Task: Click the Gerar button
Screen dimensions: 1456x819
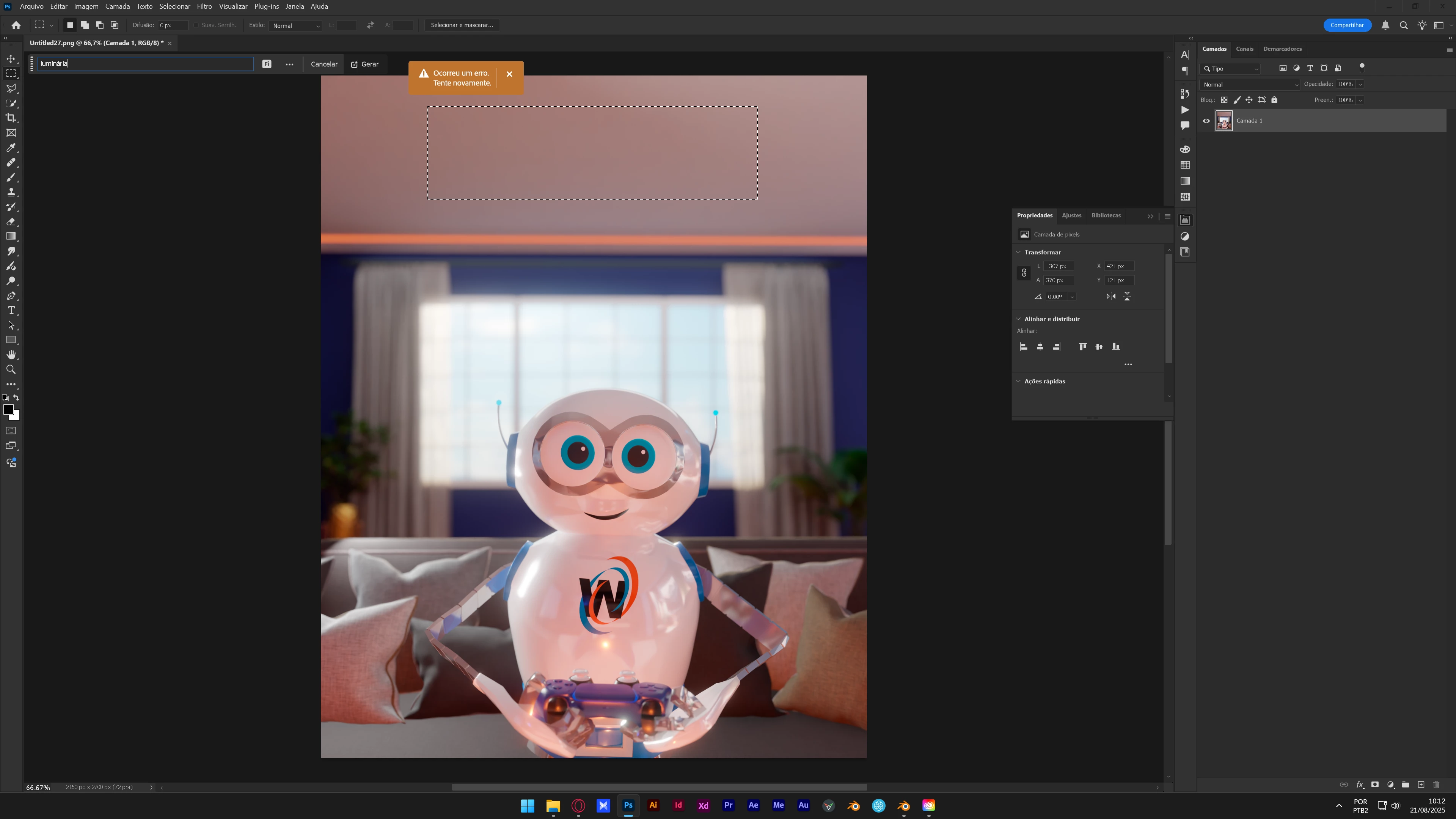Action: pos(364,64)
